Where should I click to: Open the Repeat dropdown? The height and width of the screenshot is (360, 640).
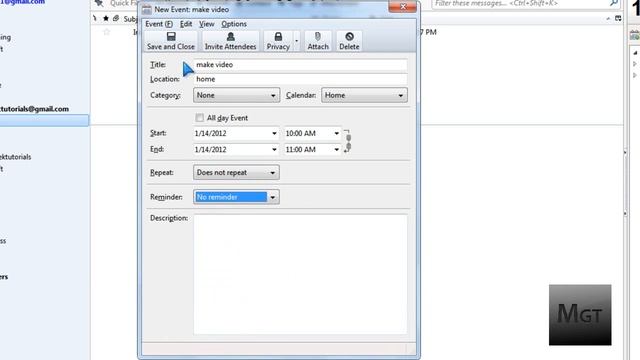(x=236, y=173)
